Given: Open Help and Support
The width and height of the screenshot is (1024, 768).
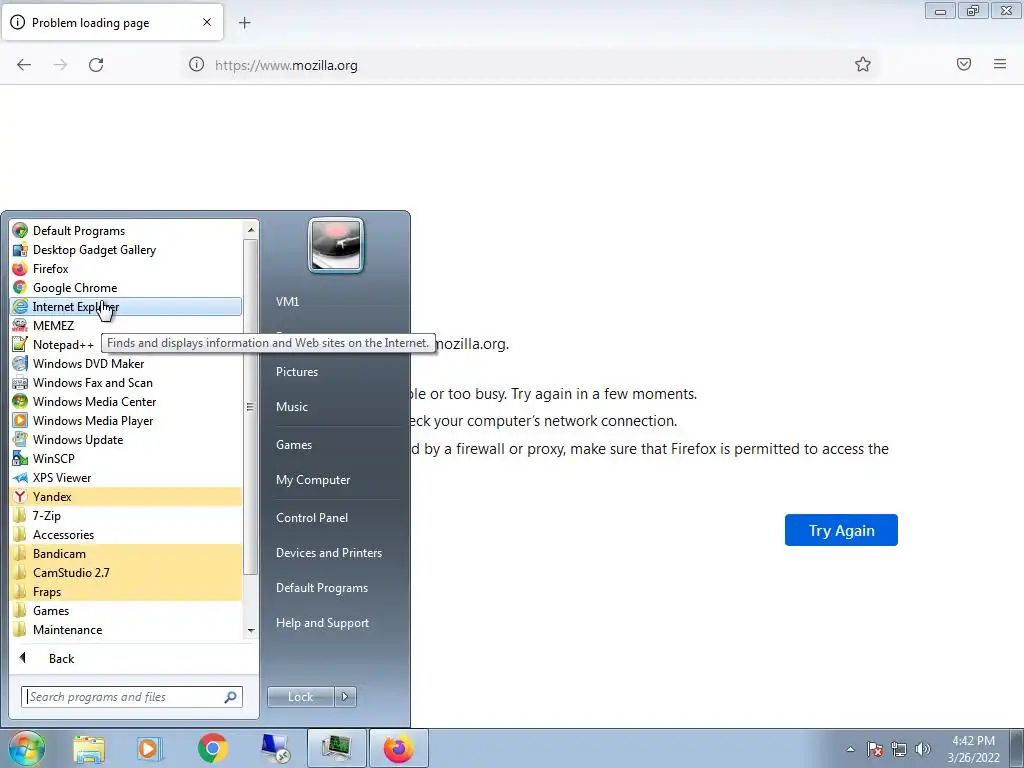Looking at the screenshot, I should [x=322, y=623].
